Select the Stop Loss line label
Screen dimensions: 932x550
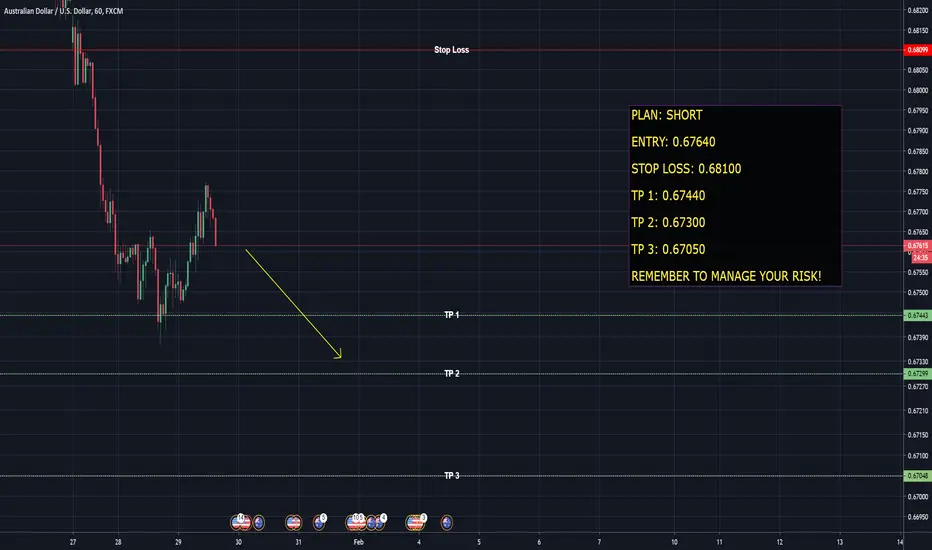tap(451, 50)
